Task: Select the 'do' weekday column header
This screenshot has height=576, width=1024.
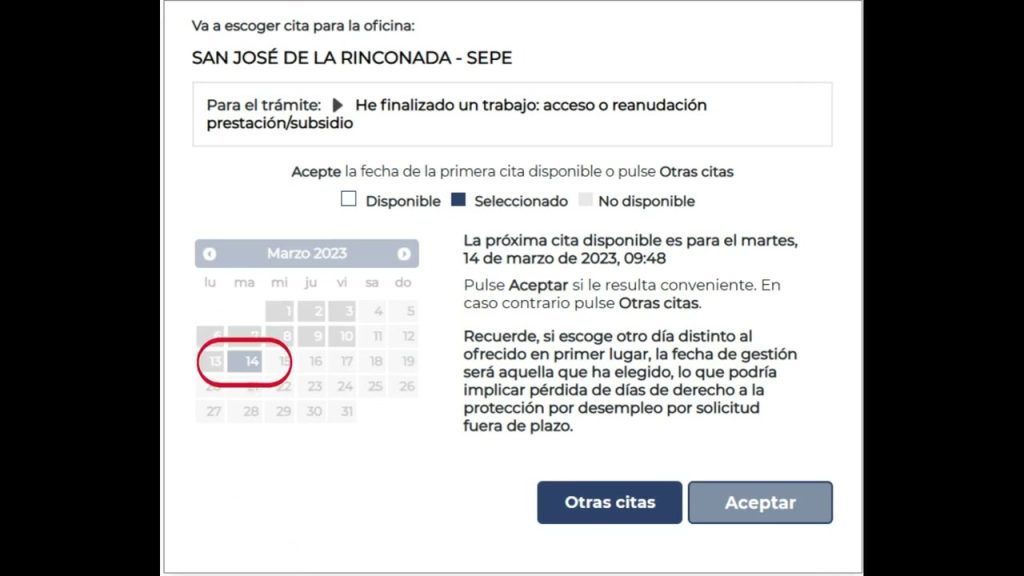Action: click(x=403, y=282)
